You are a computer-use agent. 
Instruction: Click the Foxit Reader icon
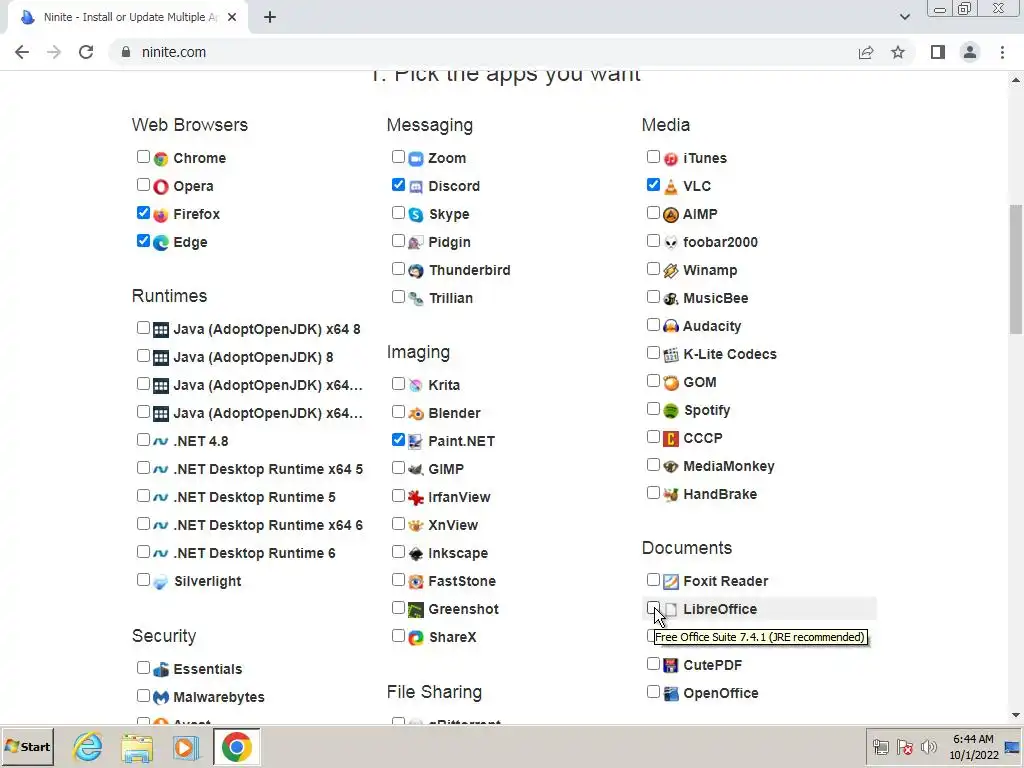671,582
